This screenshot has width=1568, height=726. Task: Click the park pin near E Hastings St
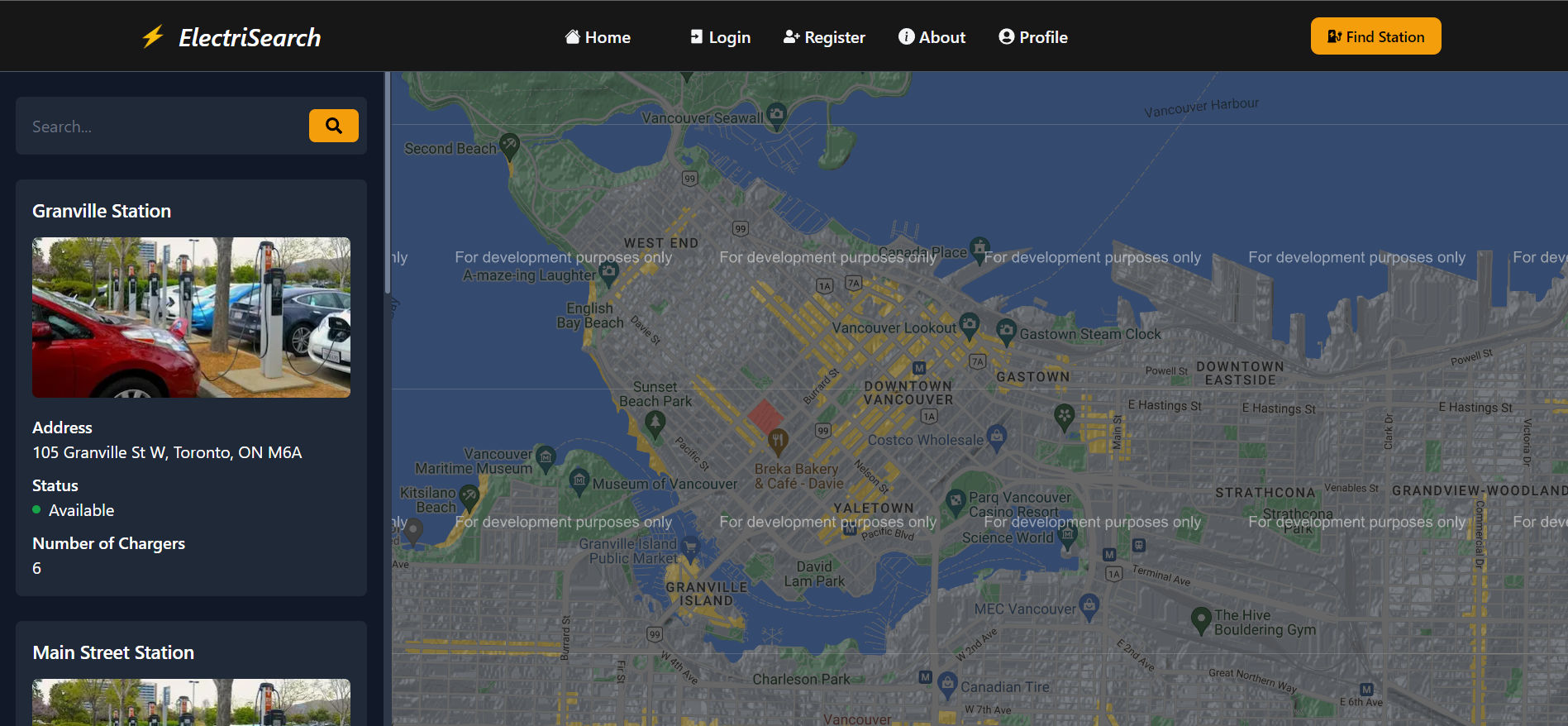point(1065,417)
